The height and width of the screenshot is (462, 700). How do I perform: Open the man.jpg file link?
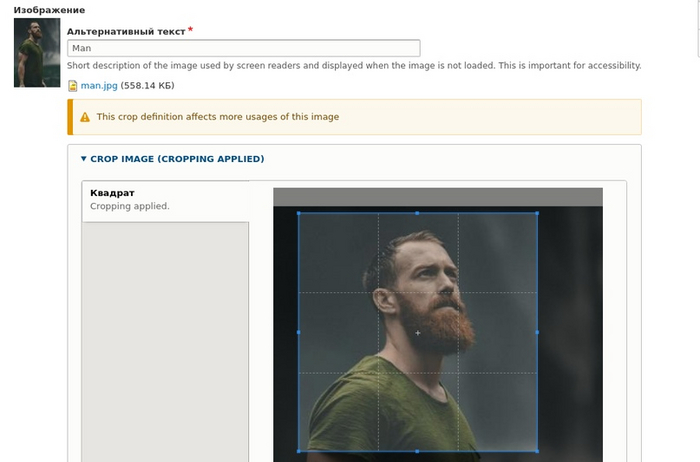click(x=99, y=85)
